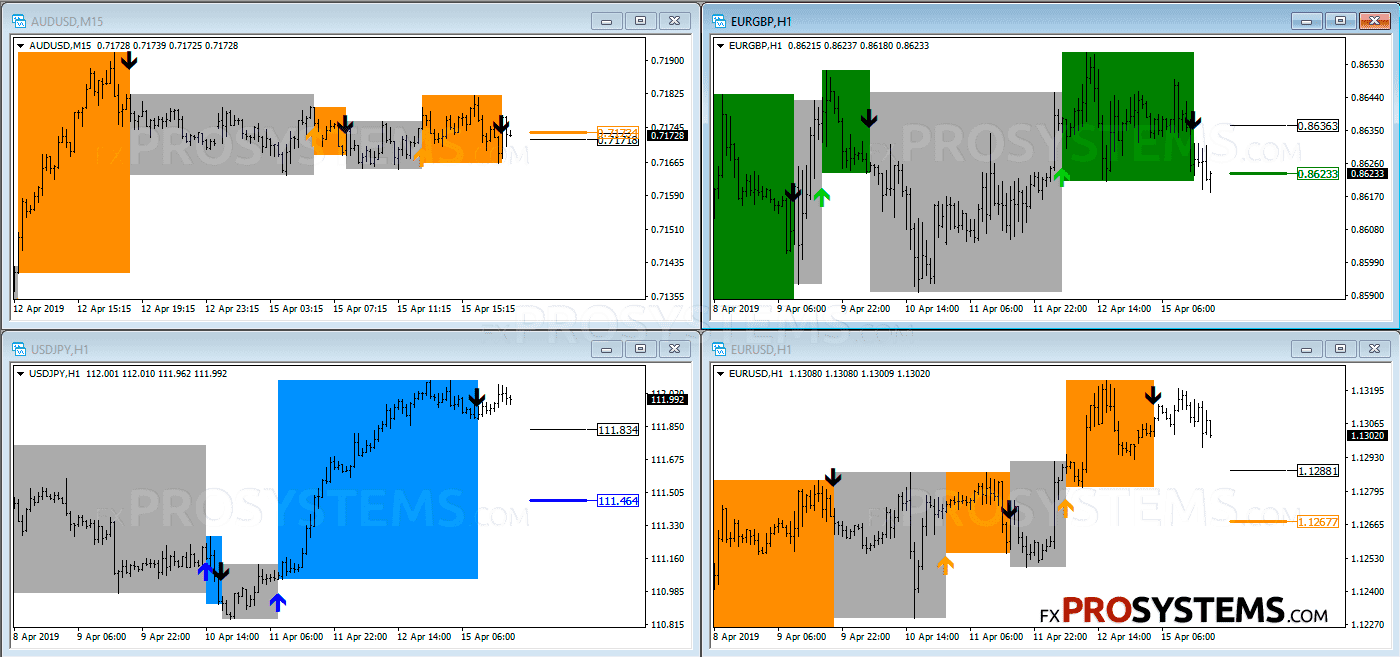
Task: Click the 0.86530 price on EURGBP scale
Action: (1366, 65)
